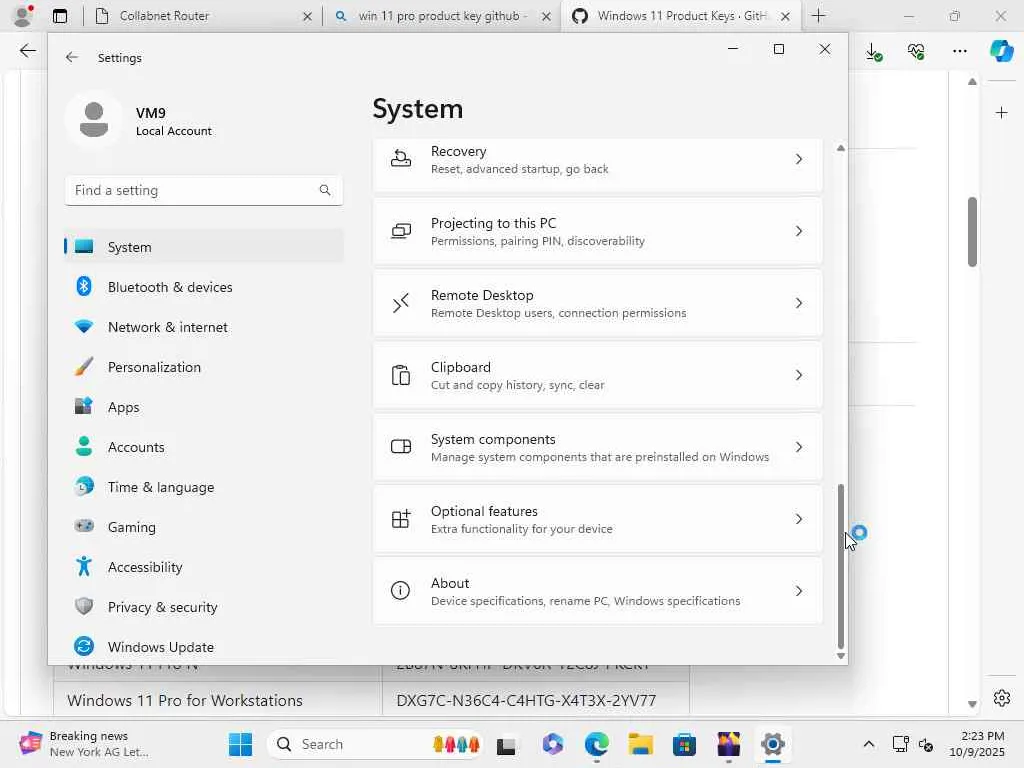The height and width of the screenshot is (768, 1024).
Task: Click the Optional features icon
Action: point(400,519)
